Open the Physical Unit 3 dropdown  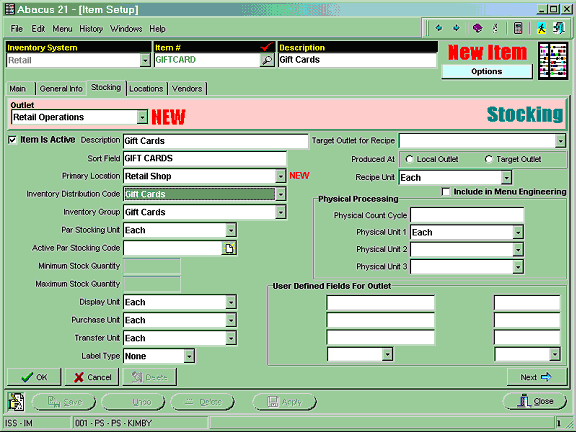coord(518,267)
